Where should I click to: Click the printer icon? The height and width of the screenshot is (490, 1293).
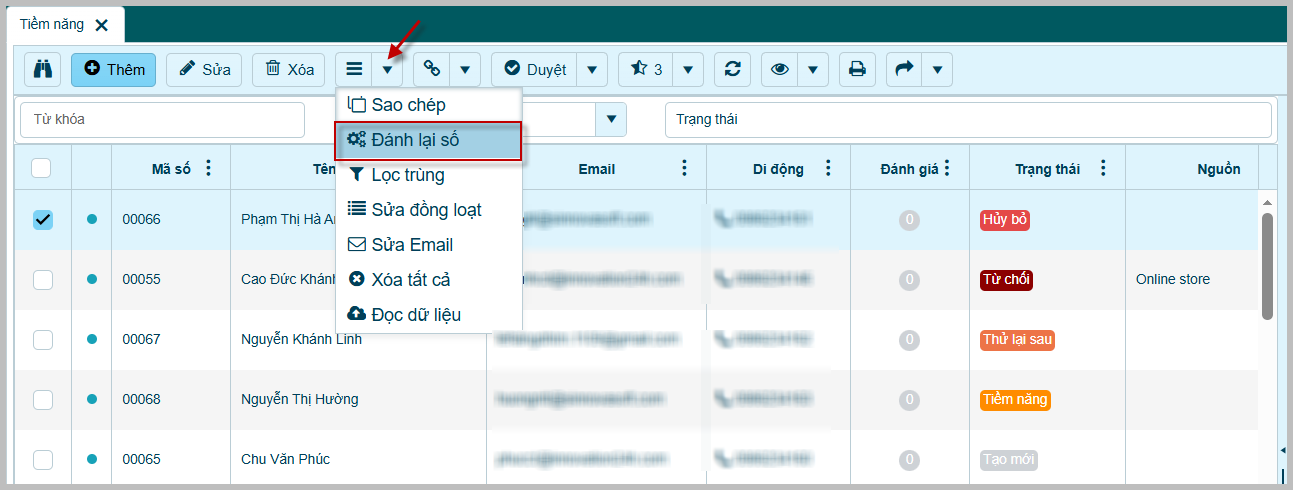(x=856, y=69)
